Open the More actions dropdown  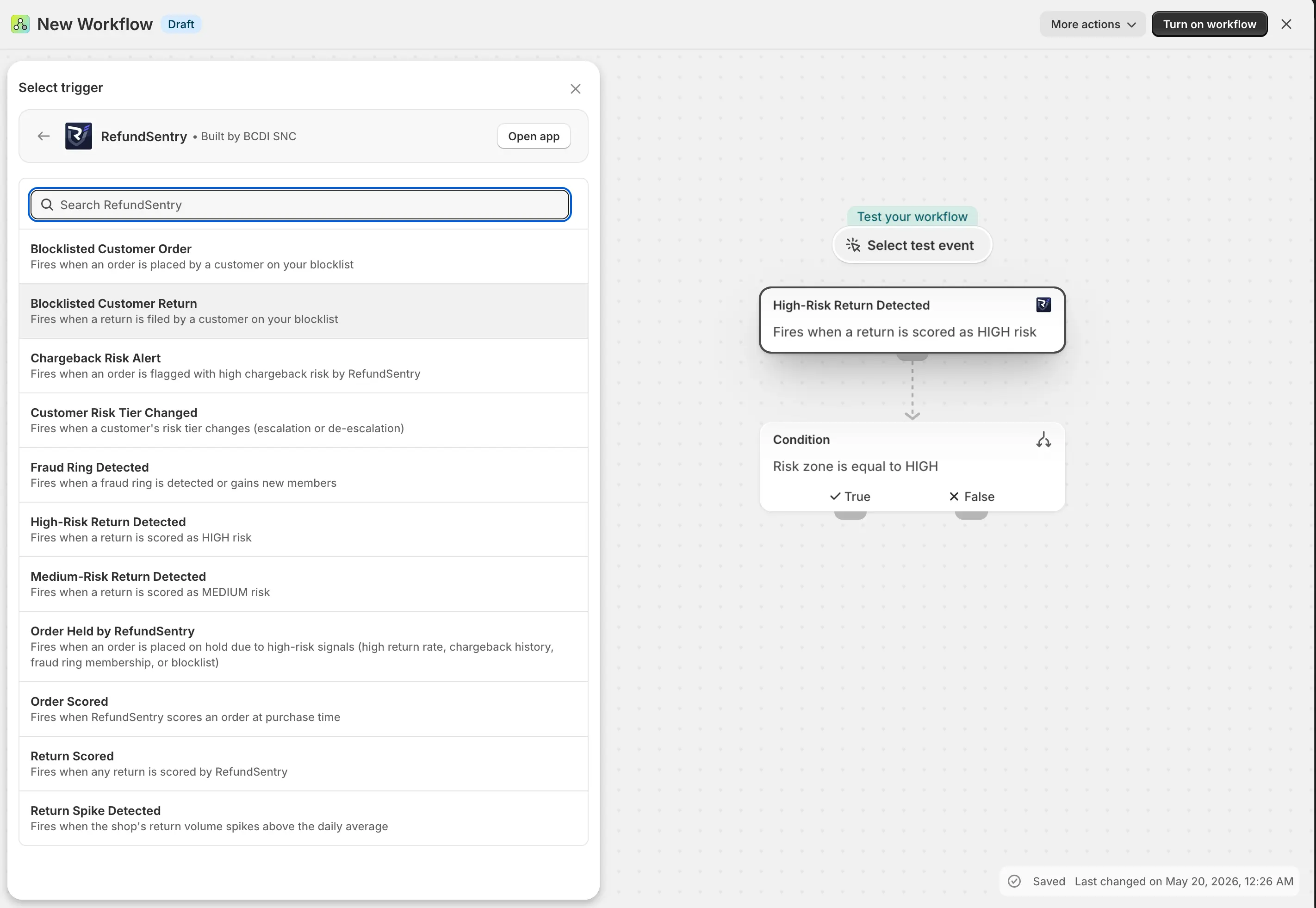click(x=1093, y=25)
